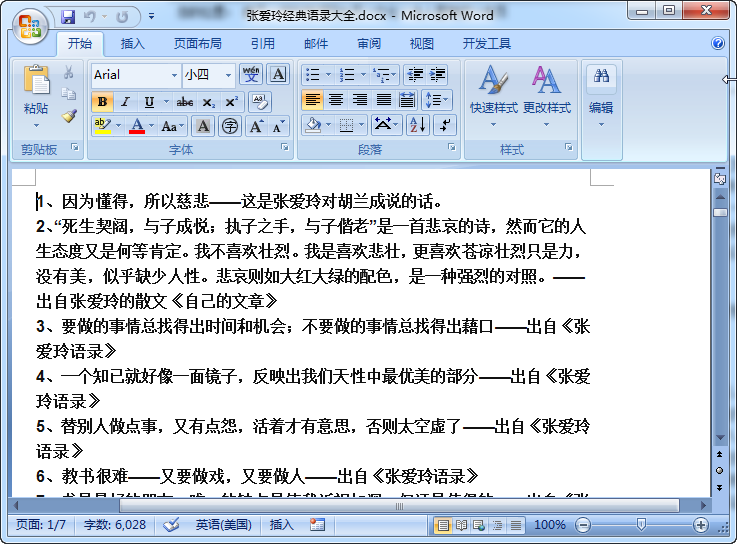
Task: Open the Arial font name dropdown
Action: [x=174, y=75]
